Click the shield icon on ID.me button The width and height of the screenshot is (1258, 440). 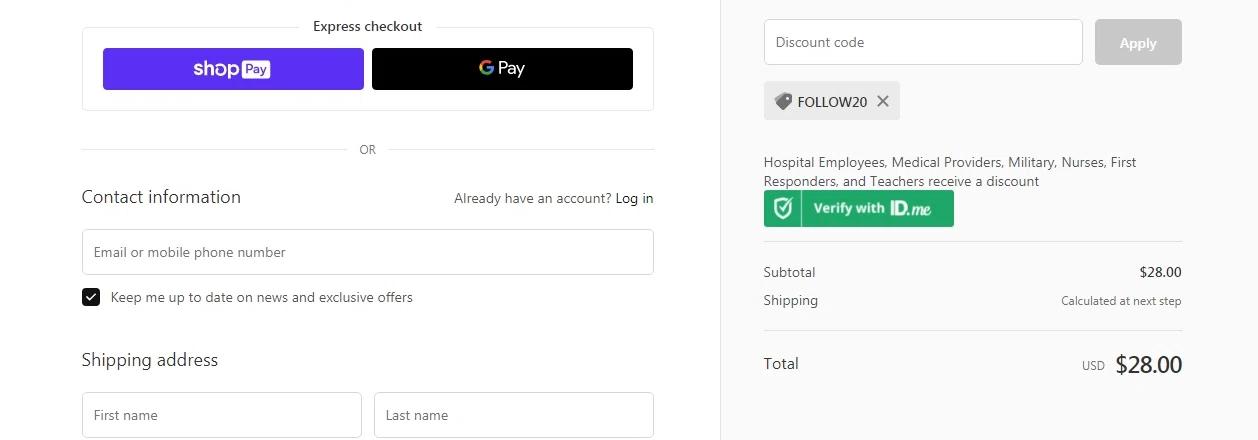tap(783, 209)
